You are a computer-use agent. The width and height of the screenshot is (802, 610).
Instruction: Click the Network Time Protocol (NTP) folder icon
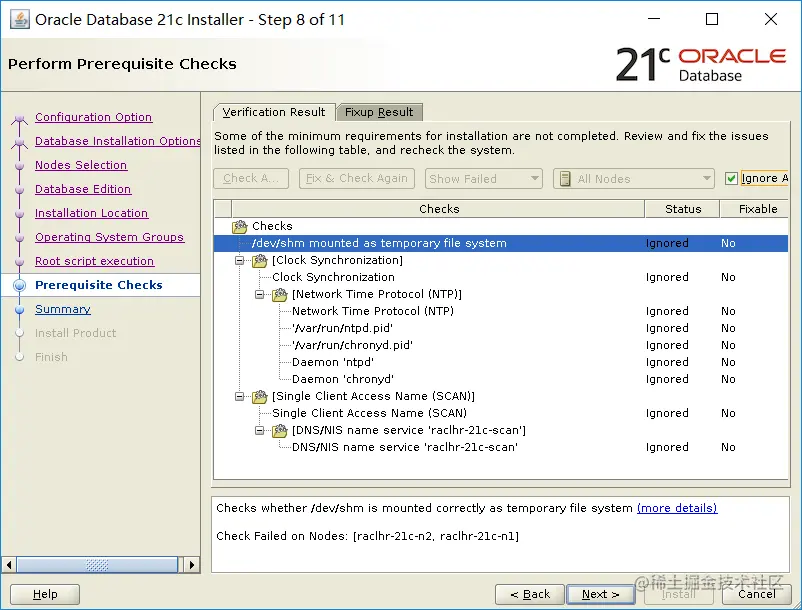click(279, 294)
